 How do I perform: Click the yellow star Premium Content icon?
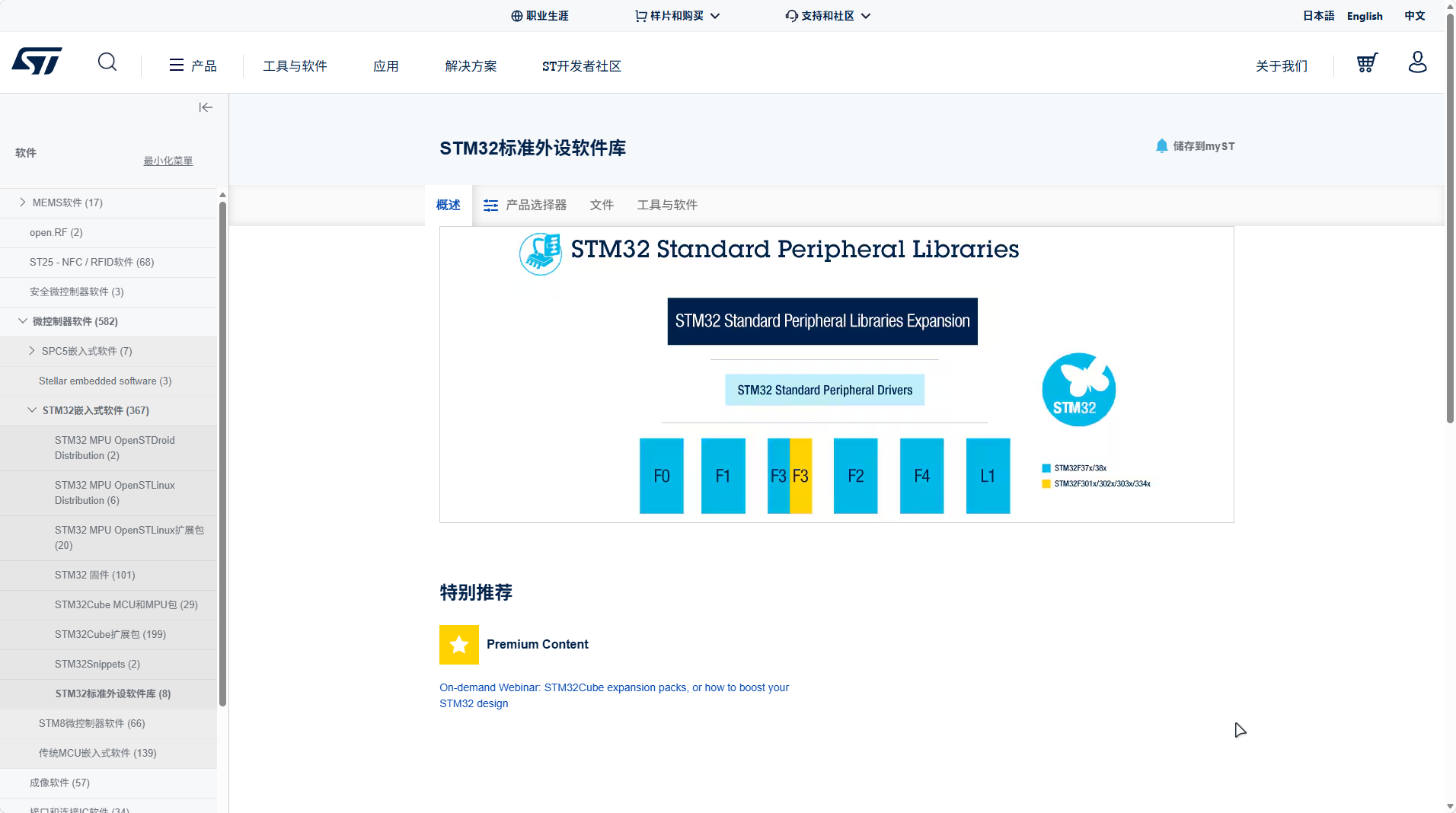459,645
